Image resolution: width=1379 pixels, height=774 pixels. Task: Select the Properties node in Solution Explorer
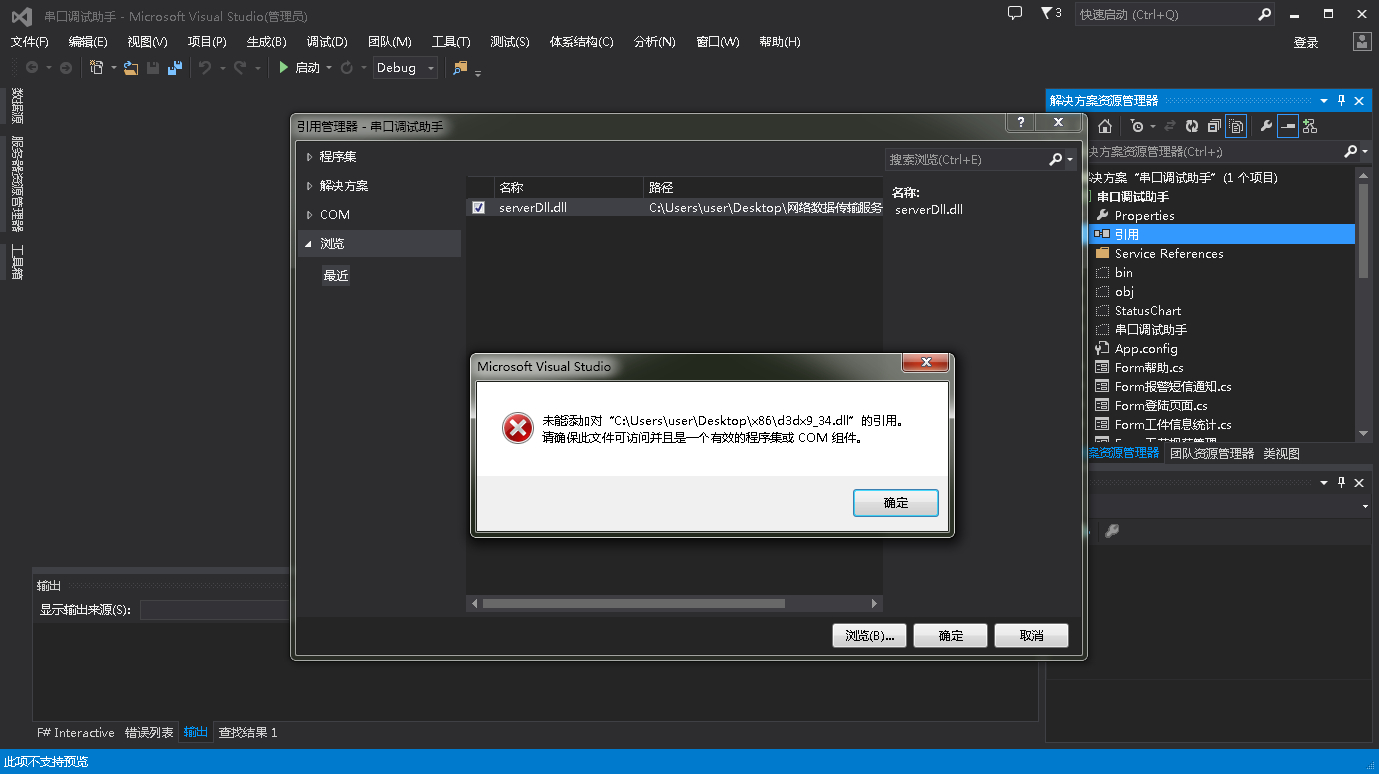click(x=1145, y=215)
